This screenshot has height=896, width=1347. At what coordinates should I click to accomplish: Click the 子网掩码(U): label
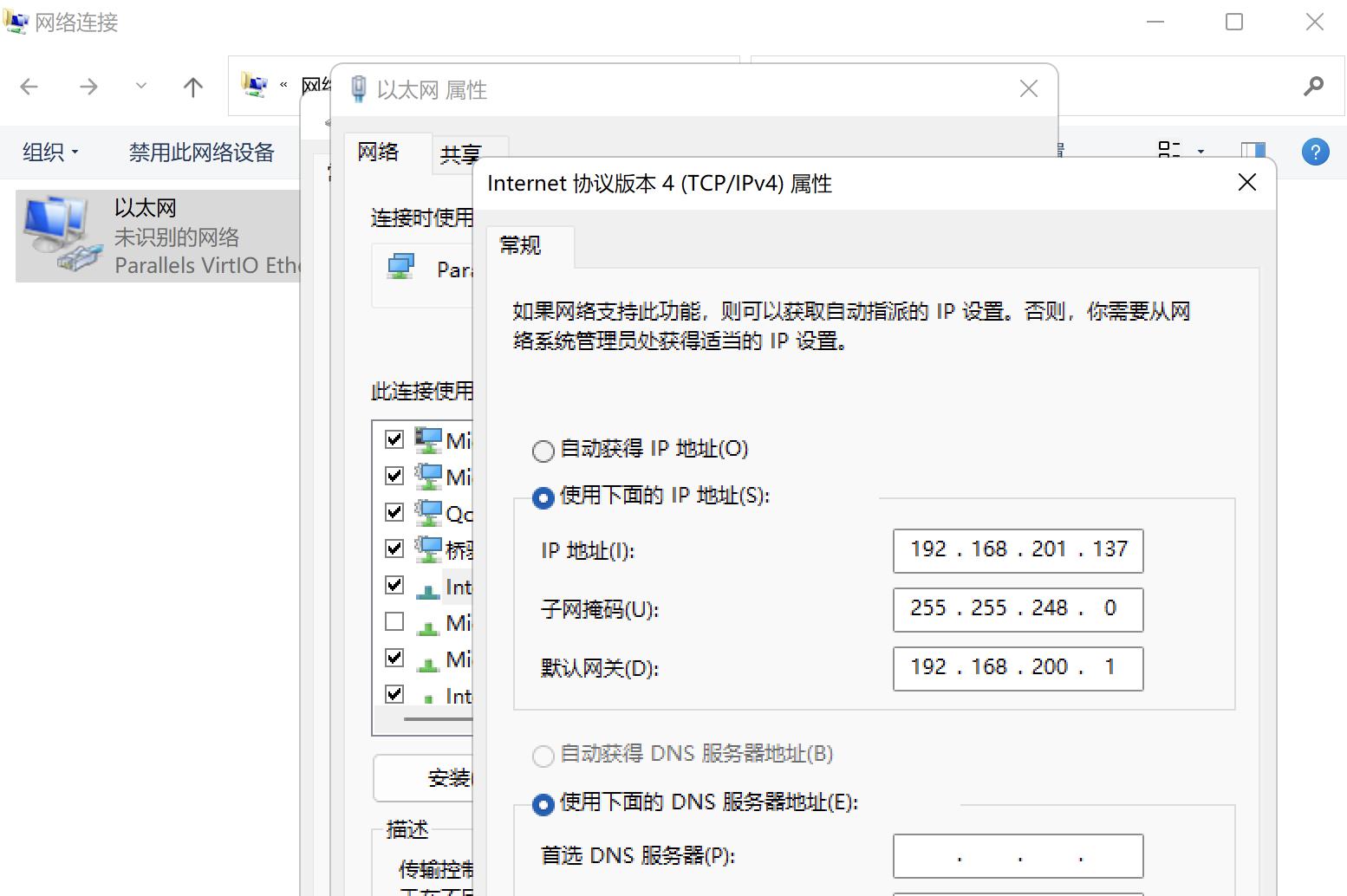(x=600, y=610)
